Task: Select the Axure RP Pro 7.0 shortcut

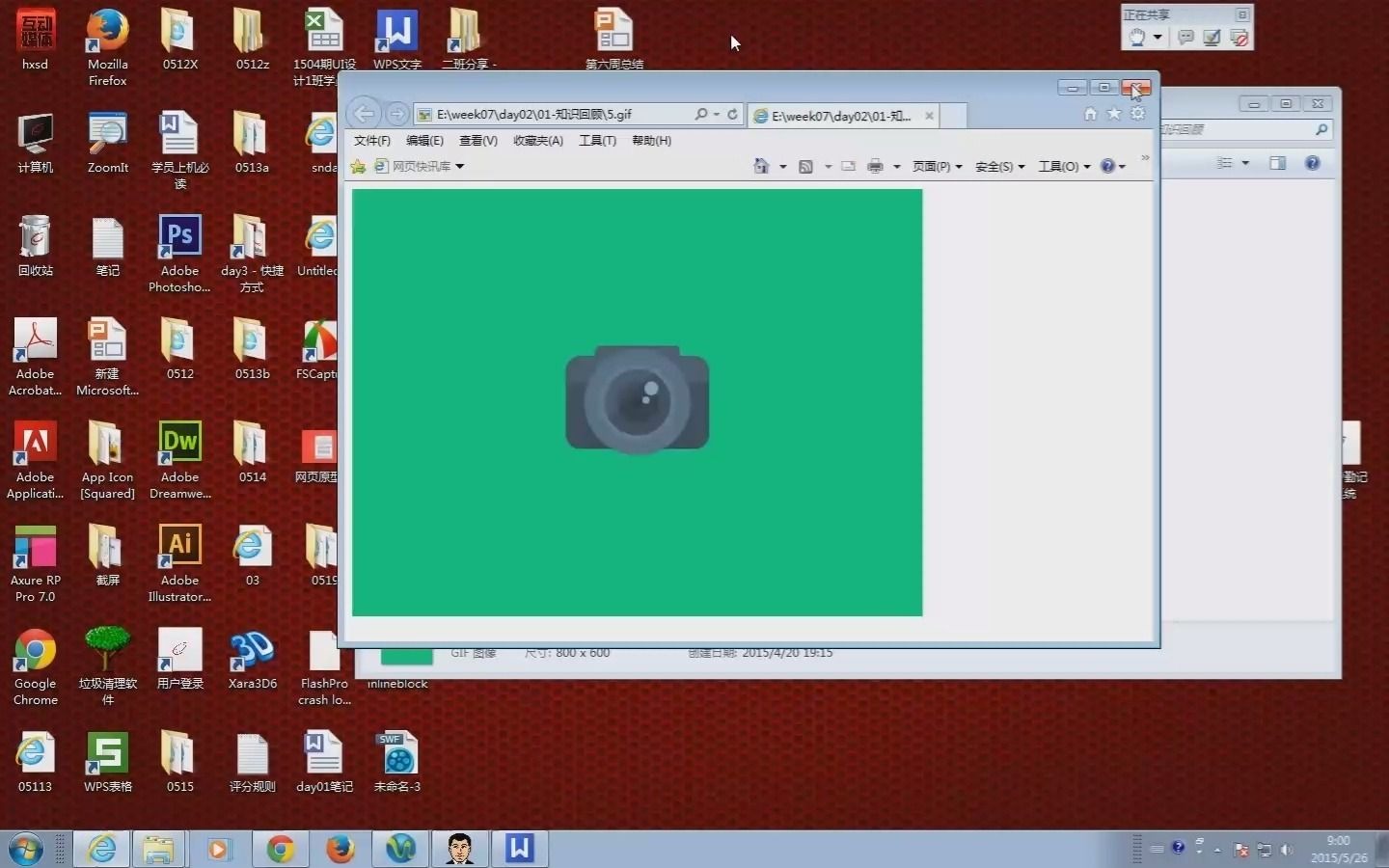Action: click(36, 563)
